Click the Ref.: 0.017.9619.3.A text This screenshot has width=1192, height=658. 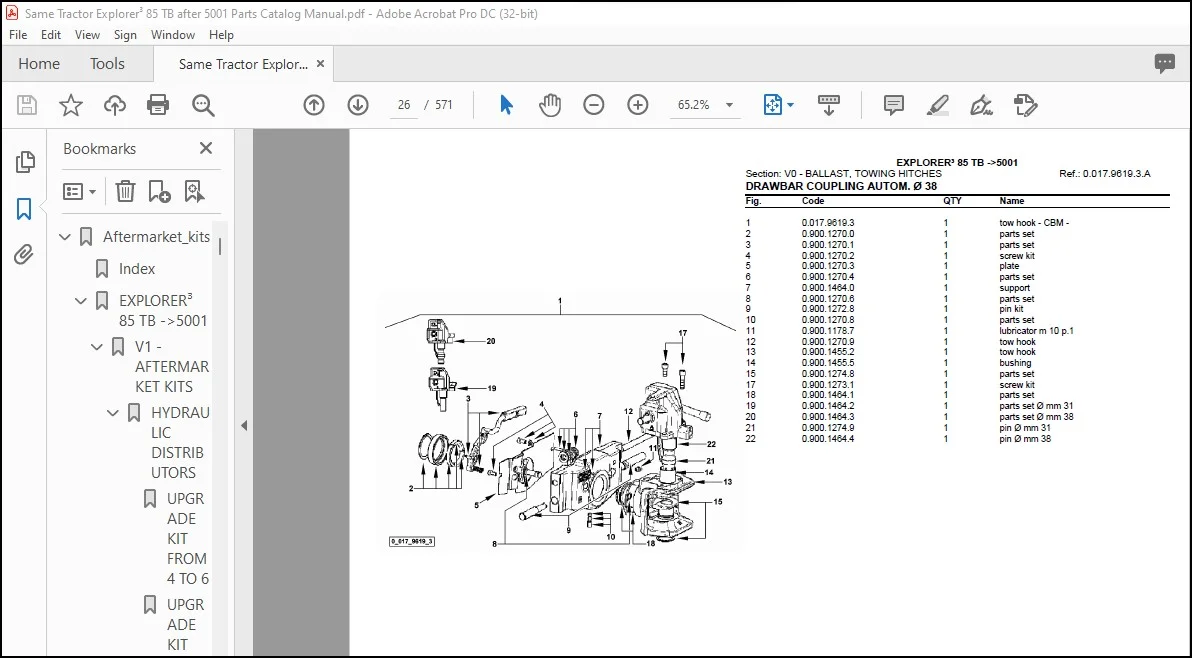[1105, 174]
